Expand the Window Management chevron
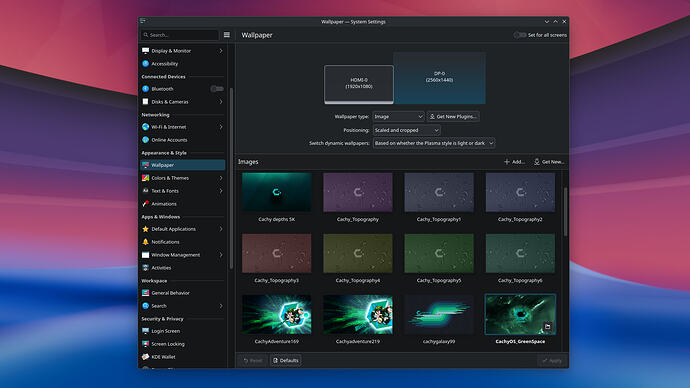Viewport: 690px width, 388px height. pos(221,255)
